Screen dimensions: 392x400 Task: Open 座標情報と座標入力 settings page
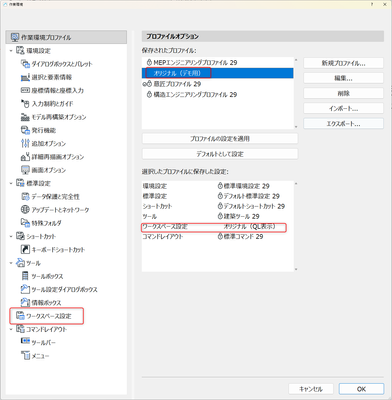click(52, 90)
